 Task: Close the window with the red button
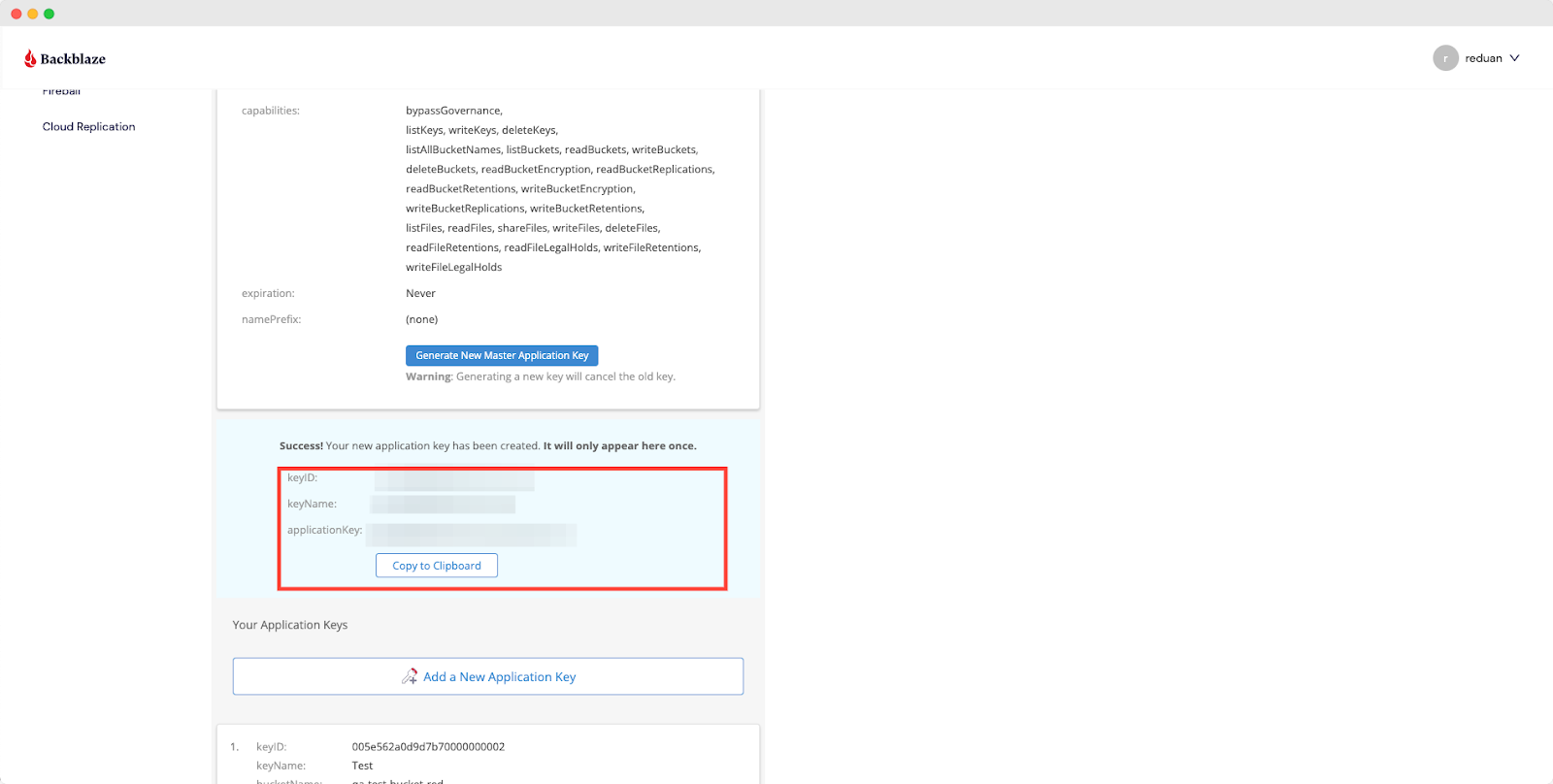[x=17, y=14]
